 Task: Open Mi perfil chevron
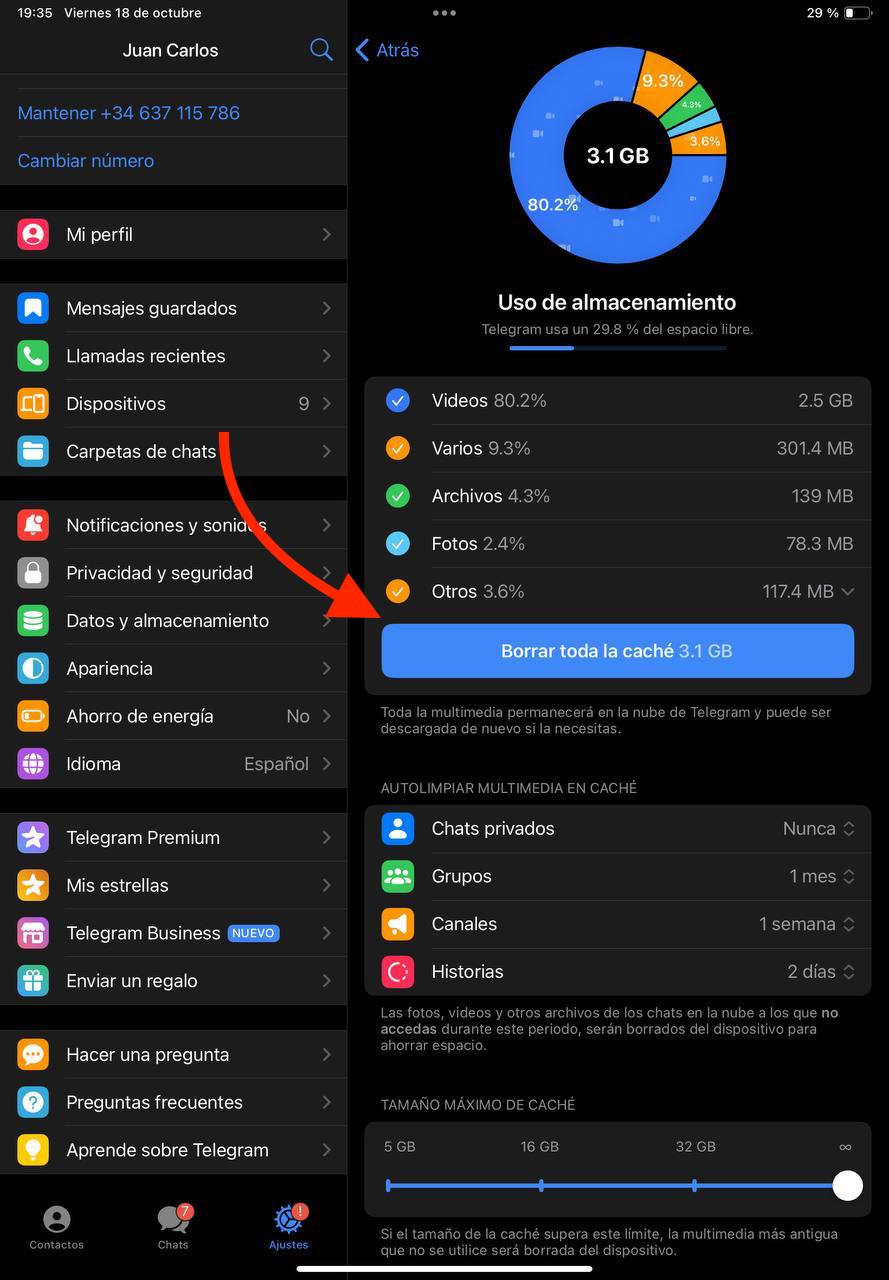(x=326, y=234)
